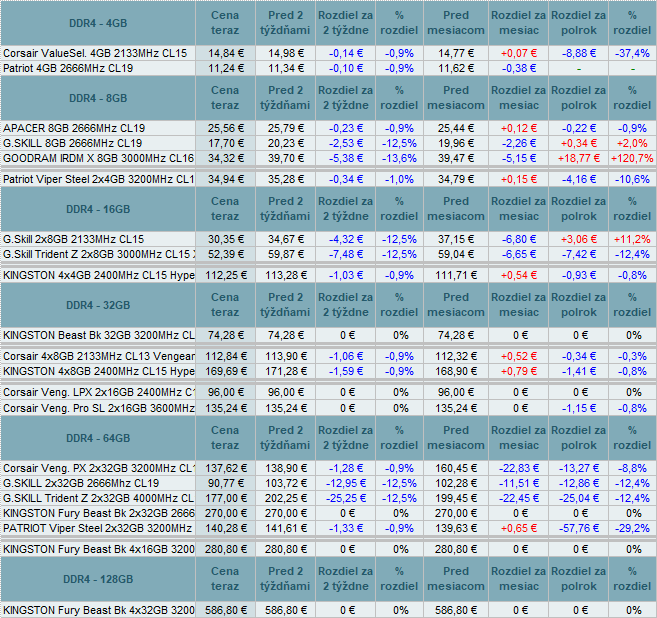
Task: Click the DDR4 - 8GB section header
Action: pyautogui.click(x=98, y=98)
